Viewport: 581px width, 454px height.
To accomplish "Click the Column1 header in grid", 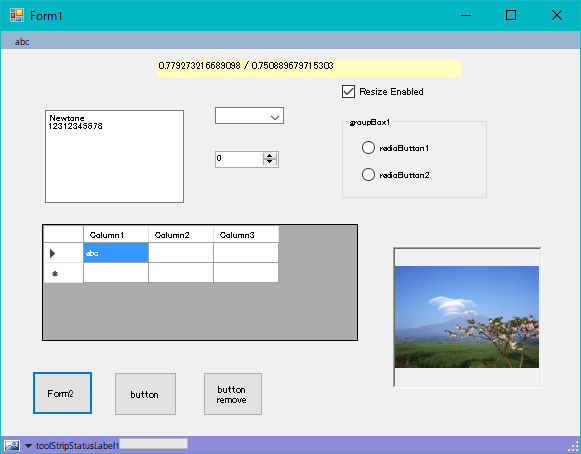I will click(116, 235).
